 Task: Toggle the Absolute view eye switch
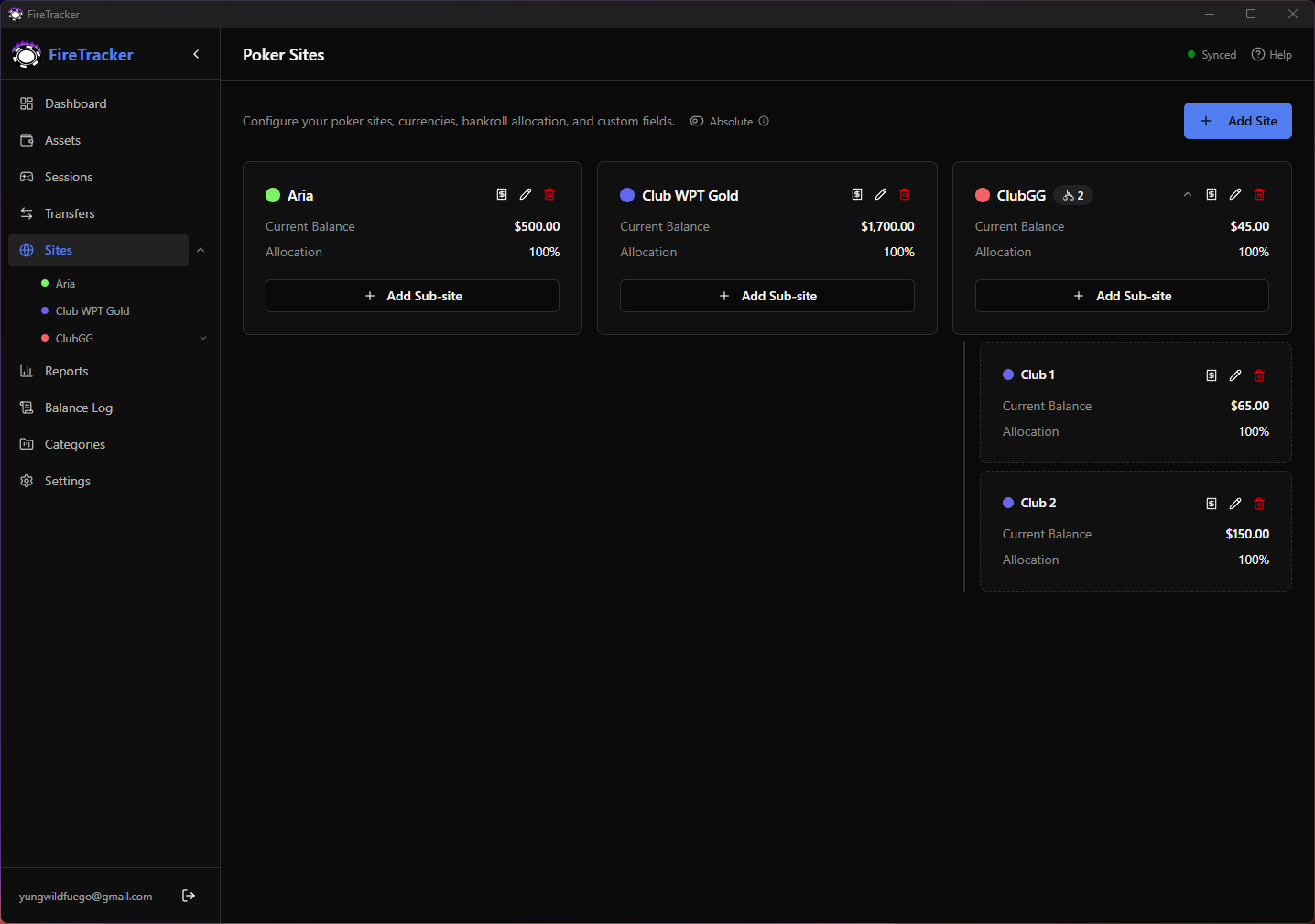[x=697, y=121]
